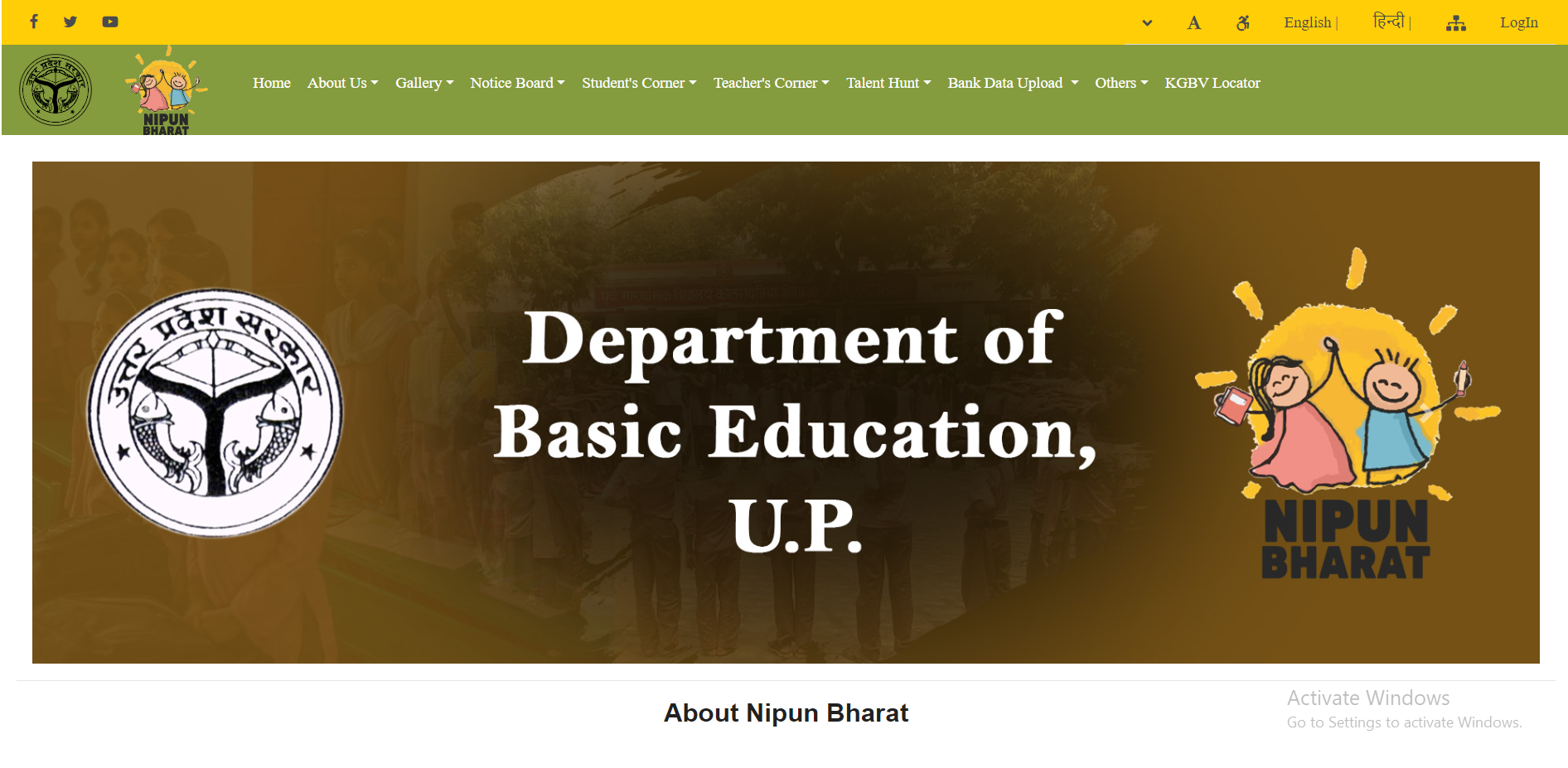Open the Gallery dropdown
This screenshot has height=768, width=1568.
click(423, 83)
